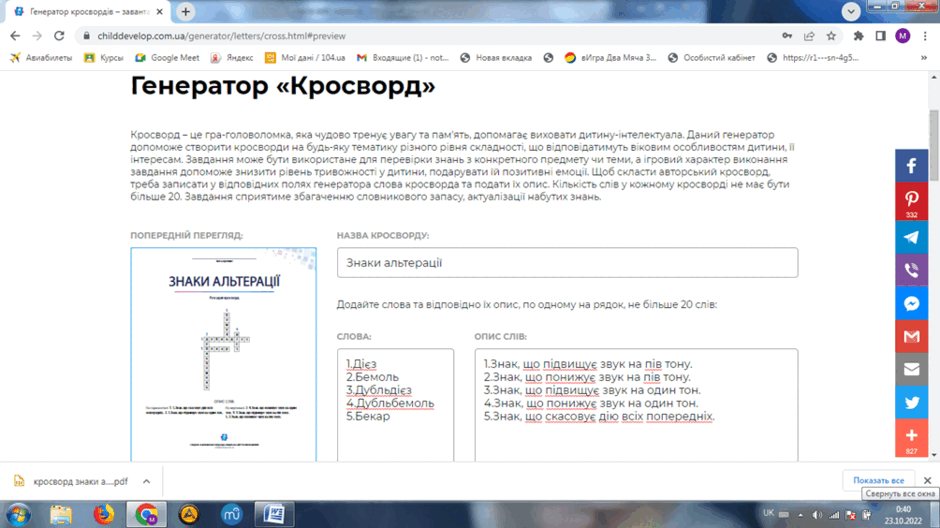940x528 pixels.
Task: Open the tab search dropdown arrow
Action: 851,11
